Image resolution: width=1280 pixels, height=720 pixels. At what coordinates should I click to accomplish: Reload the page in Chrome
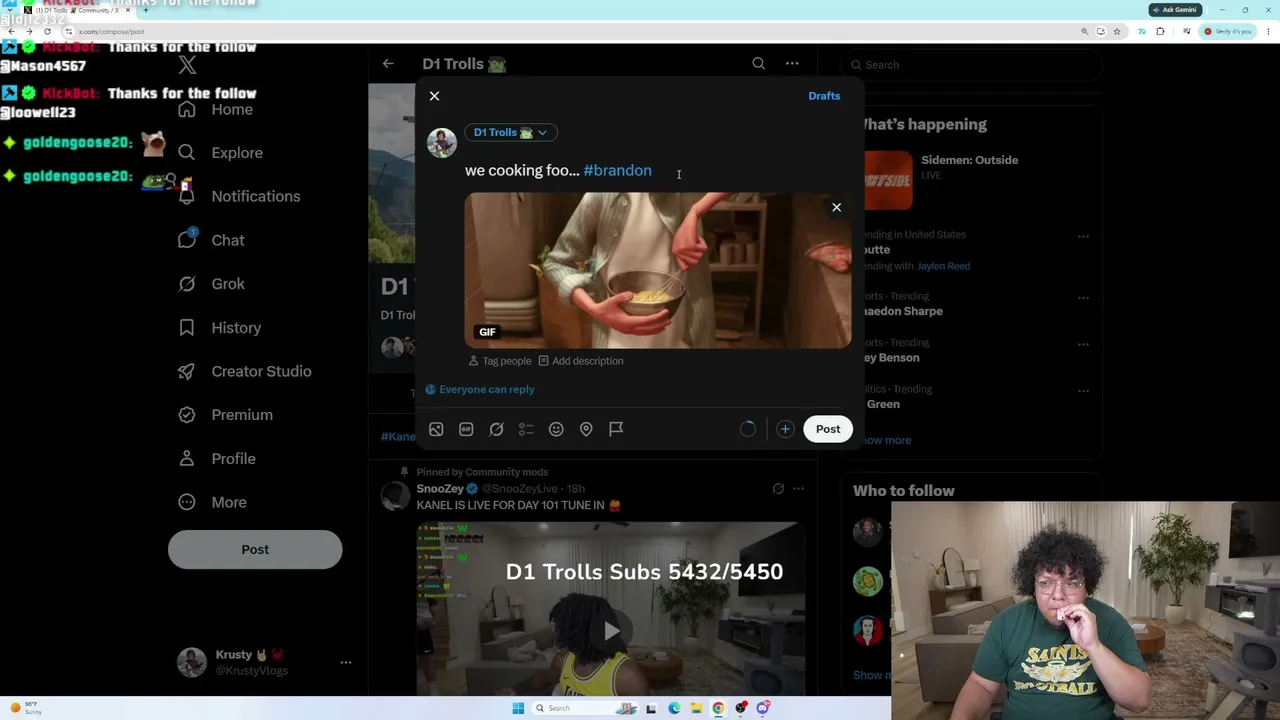pyautogui.click(x=47, y=31)
